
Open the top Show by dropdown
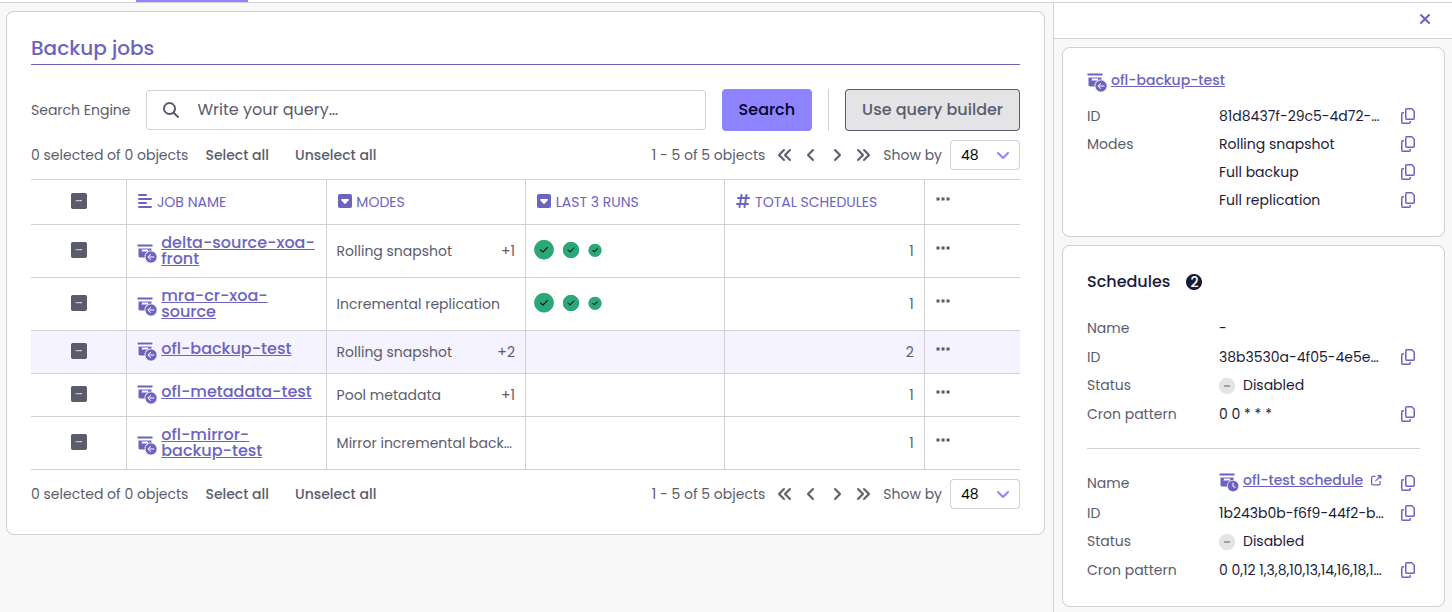point(985,155)
